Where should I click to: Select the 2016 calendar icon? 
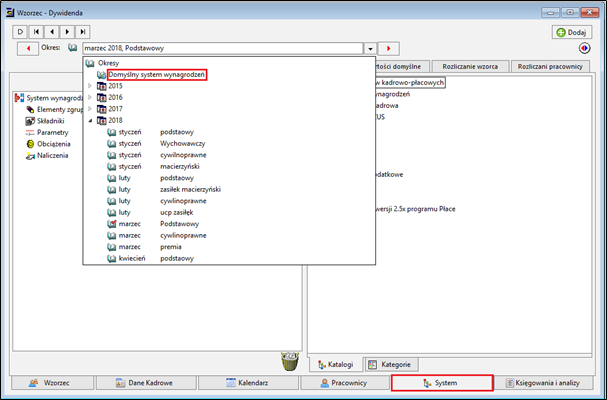[101, 97]
